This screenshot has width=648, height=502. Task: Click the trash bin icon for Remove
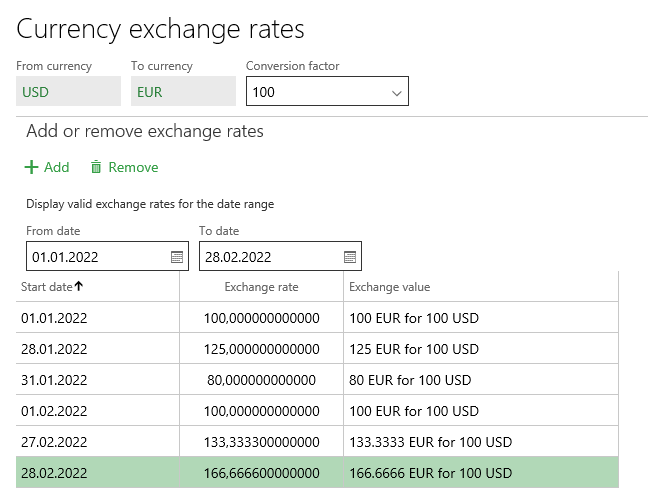point(96,168)
